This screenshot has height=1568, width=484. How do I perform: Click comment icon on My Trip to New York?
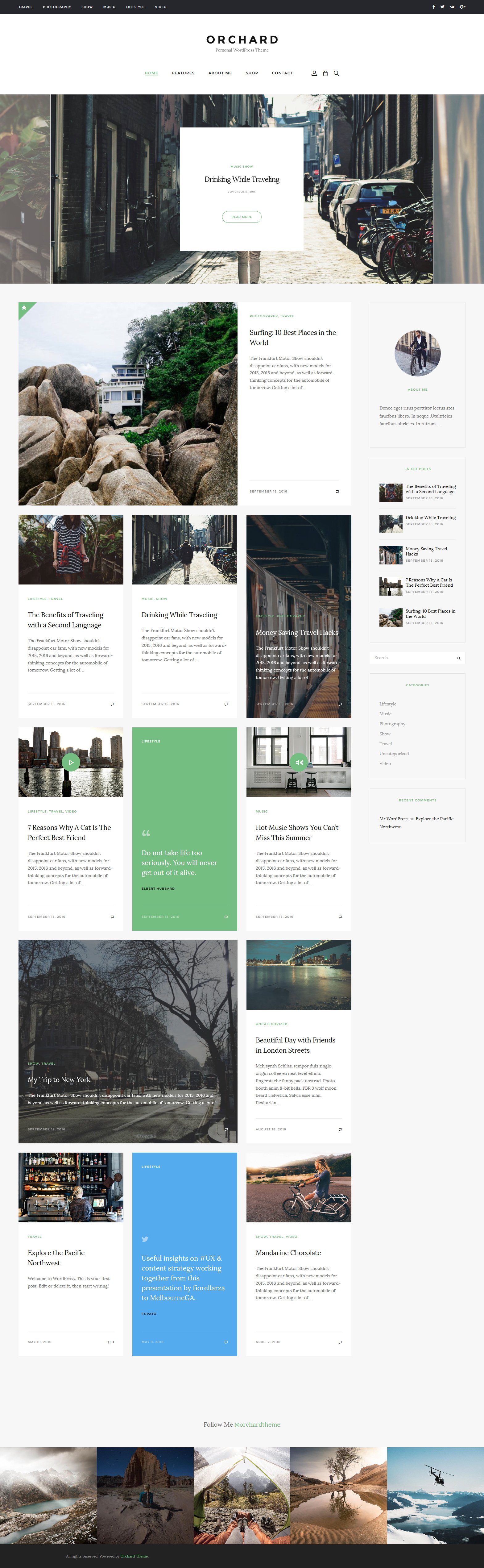click(x=226, y=1129)
